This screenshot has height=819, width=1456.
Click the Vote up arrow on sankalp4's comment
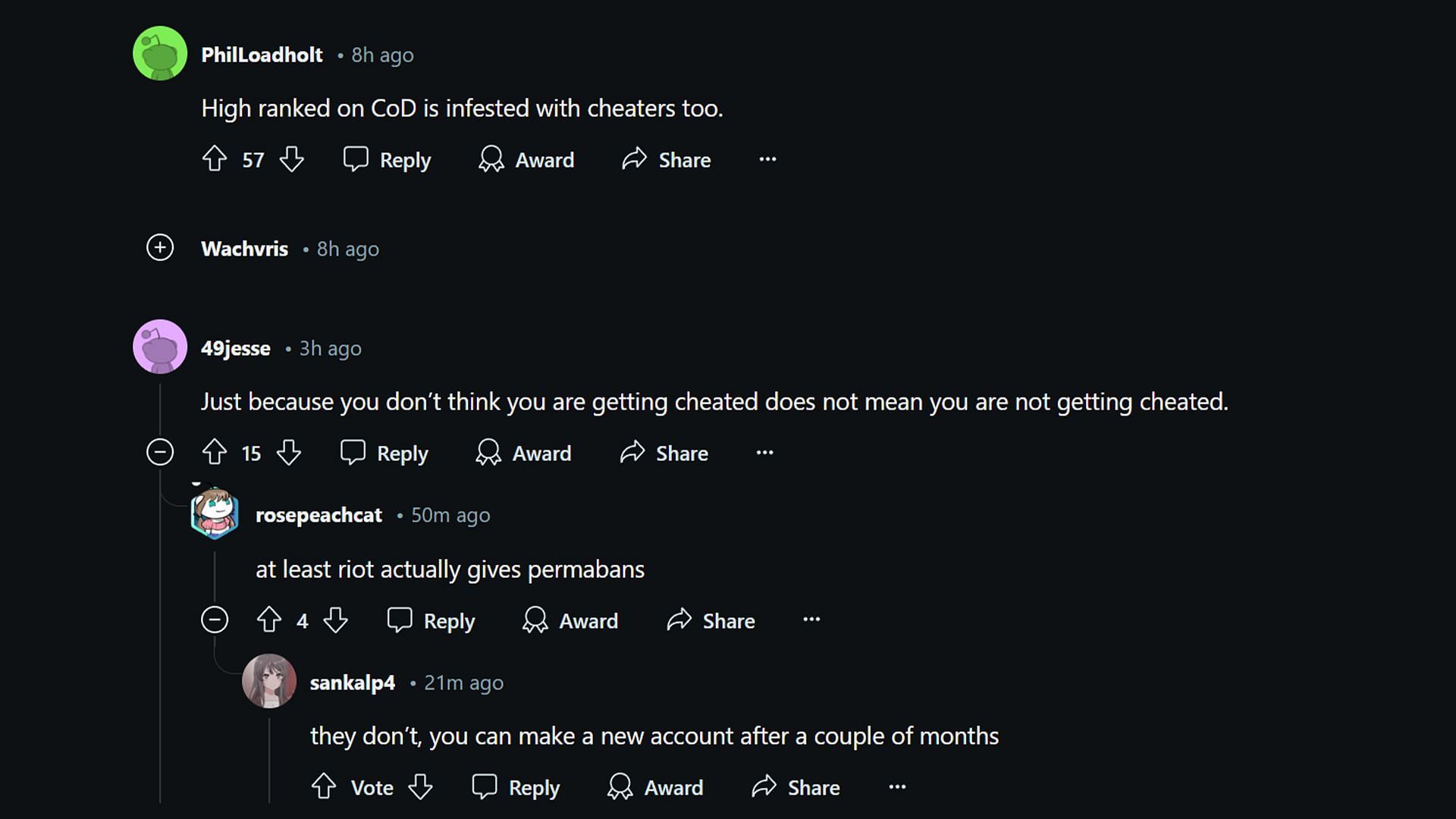click(x=324, y=786)
